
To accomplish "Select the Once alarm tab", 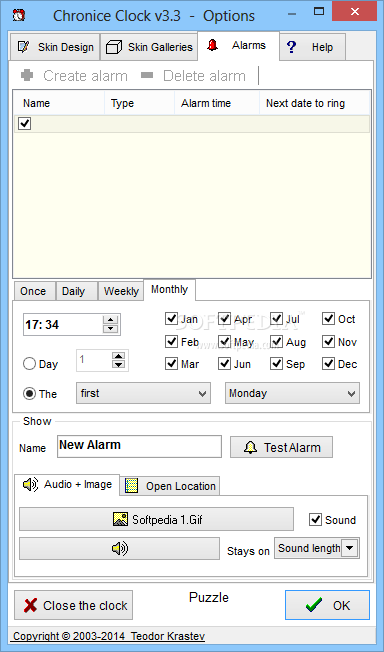I will pyautogui.click(x=34, y=291).
